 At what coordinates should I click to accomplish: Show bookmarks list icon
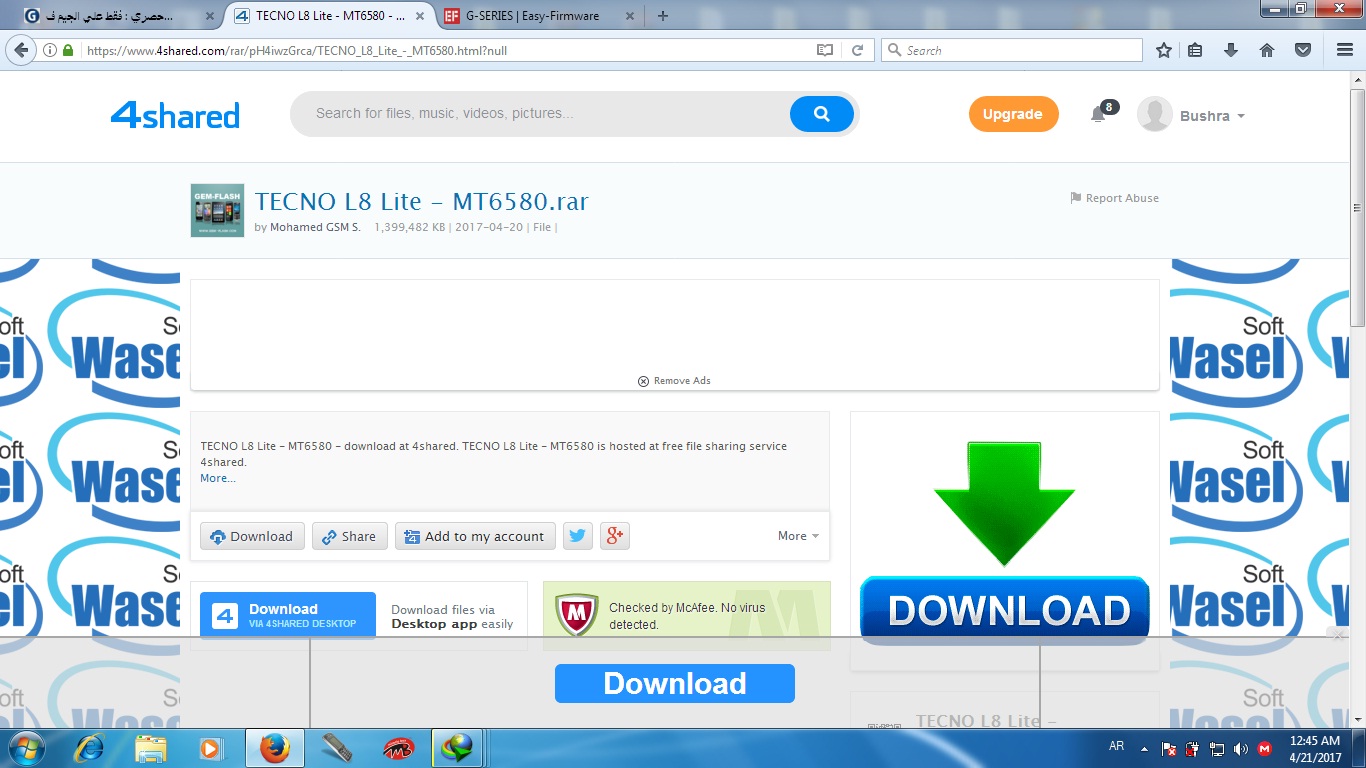tap(1195, 50)
